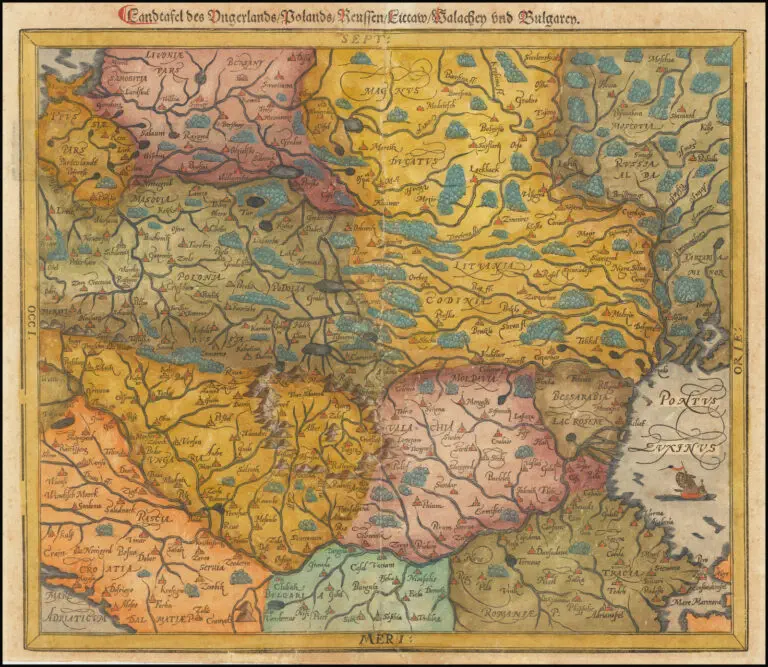
Task: Click the "PONTVS" sea label
Action: [691, 400]
